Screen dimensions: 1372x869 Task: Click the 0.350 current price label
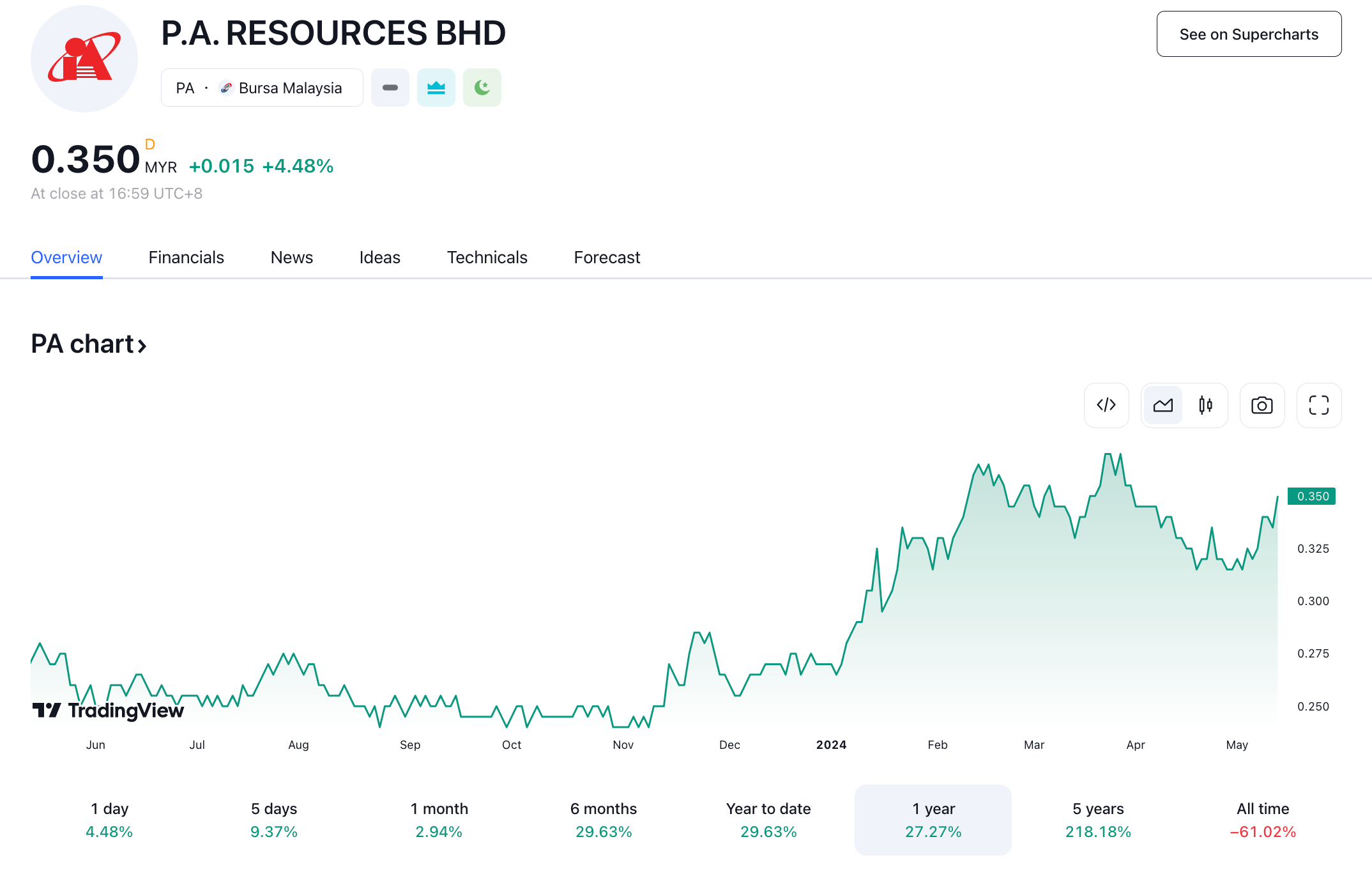[1312, 496]
